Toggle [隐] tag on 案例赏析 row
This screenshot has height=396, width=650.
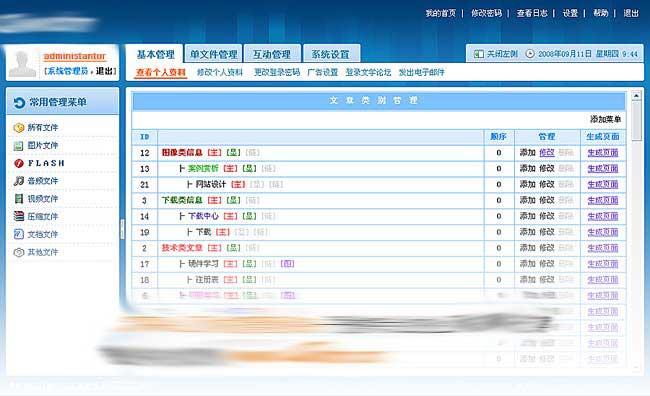(x=268, y=169)
